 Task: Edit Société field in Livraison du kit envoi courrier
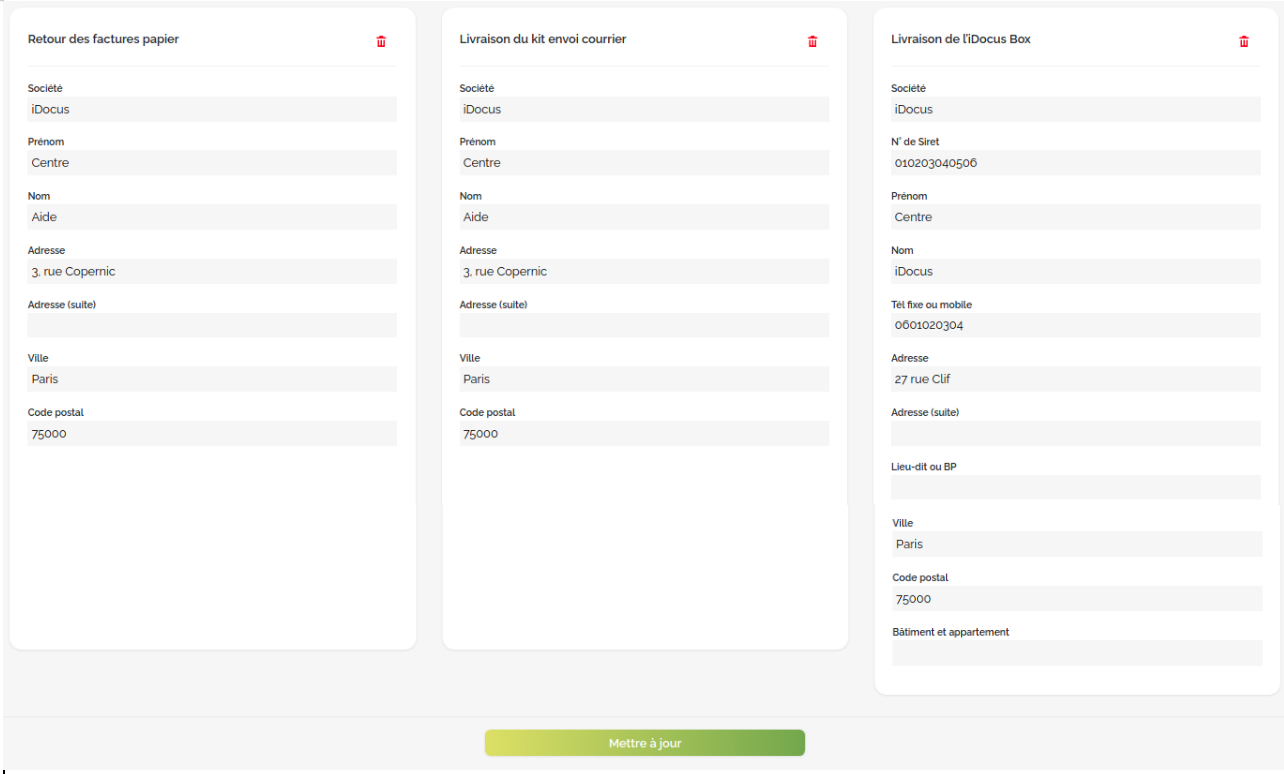click(644, 109)
